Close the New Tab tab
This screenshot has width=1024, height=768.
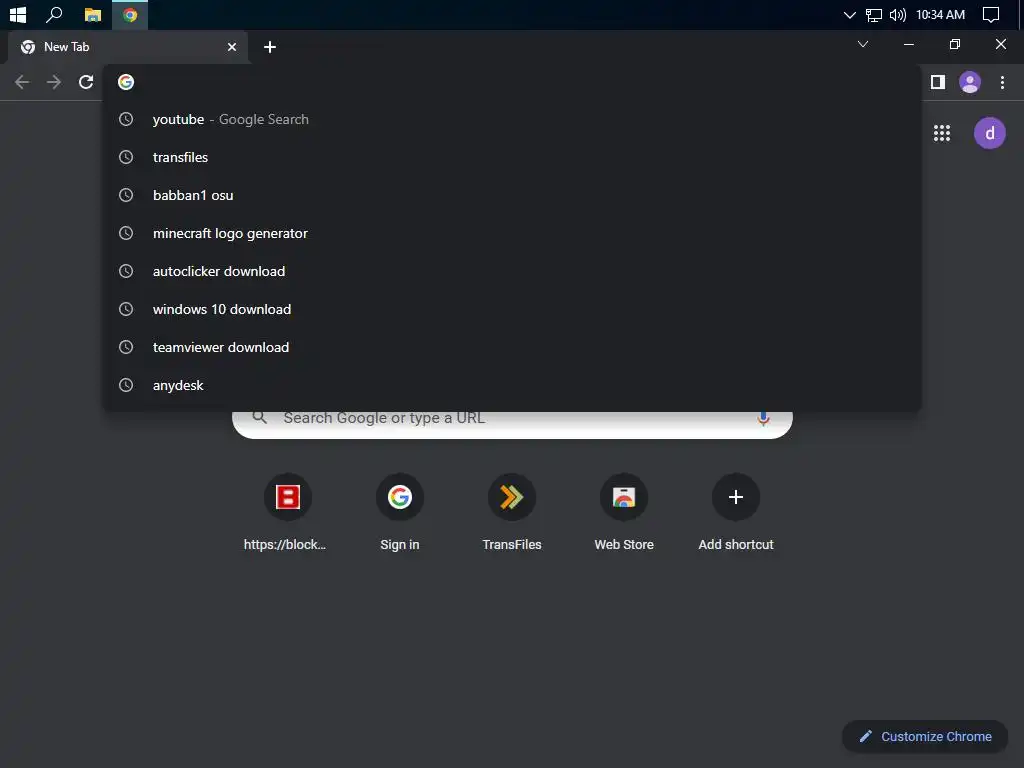(x=232, y=47)
